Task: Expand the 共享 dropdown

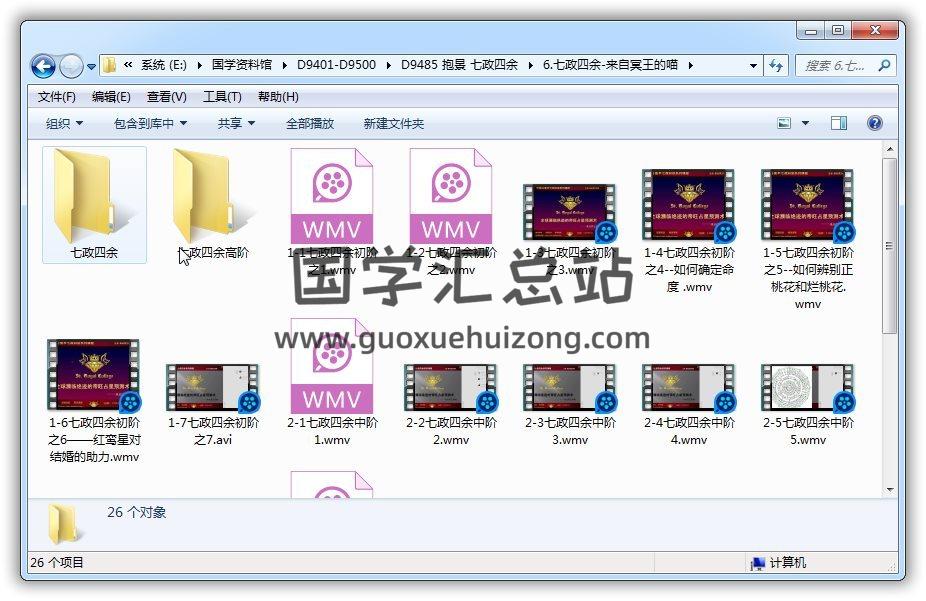Action: (x=236, y=123)
